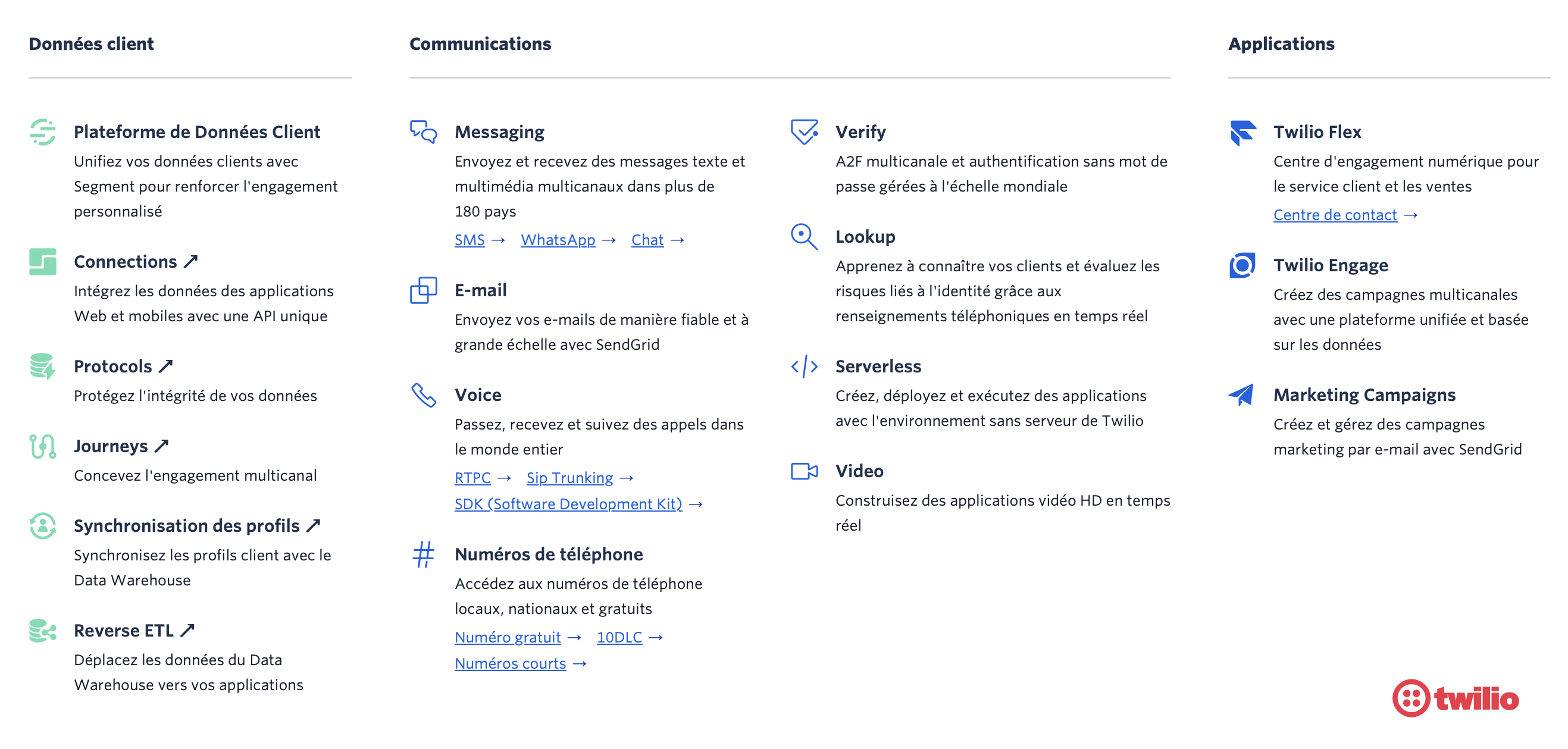
Task: Open the Connections heading link
Action: [126, 262]
